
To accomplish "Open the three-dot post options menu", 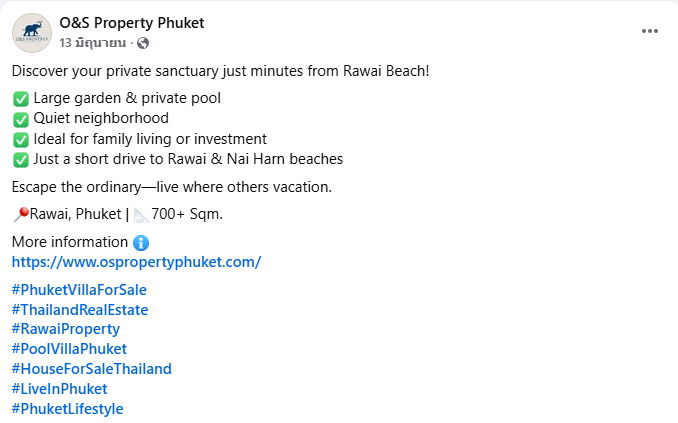I will click(x=650, y=31).
